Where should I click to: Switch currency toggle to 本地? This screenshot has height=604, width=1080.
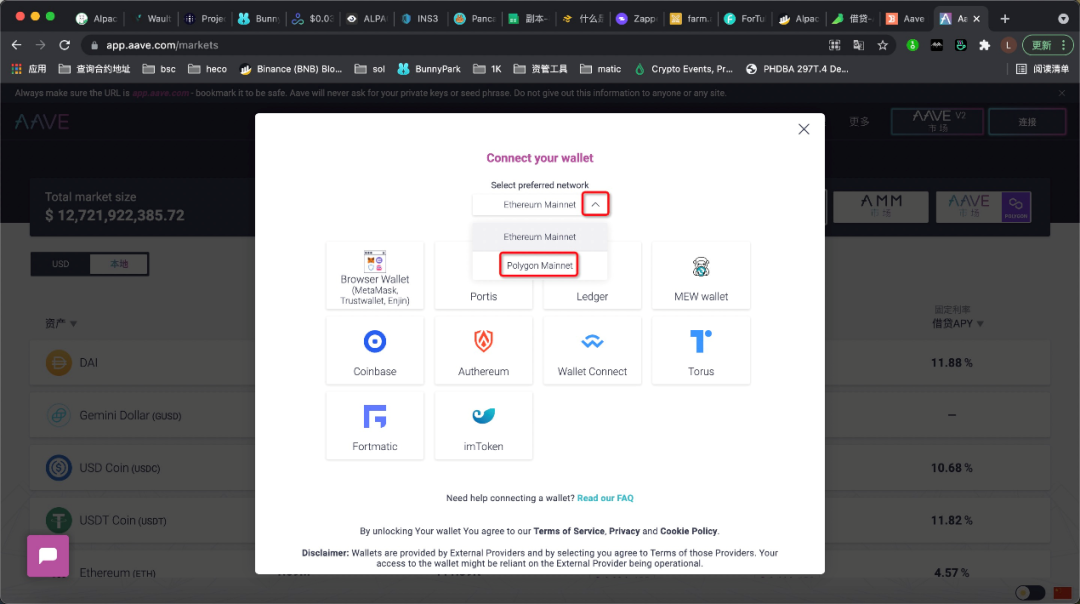(119, 265)
